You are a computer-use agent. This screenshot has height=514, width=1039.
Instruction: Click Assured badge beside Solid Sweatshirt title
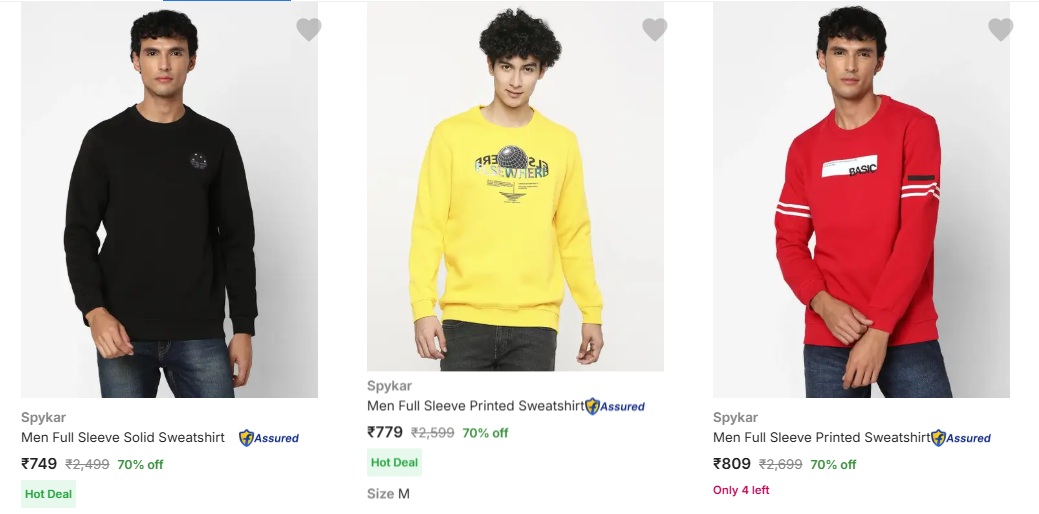269,438
